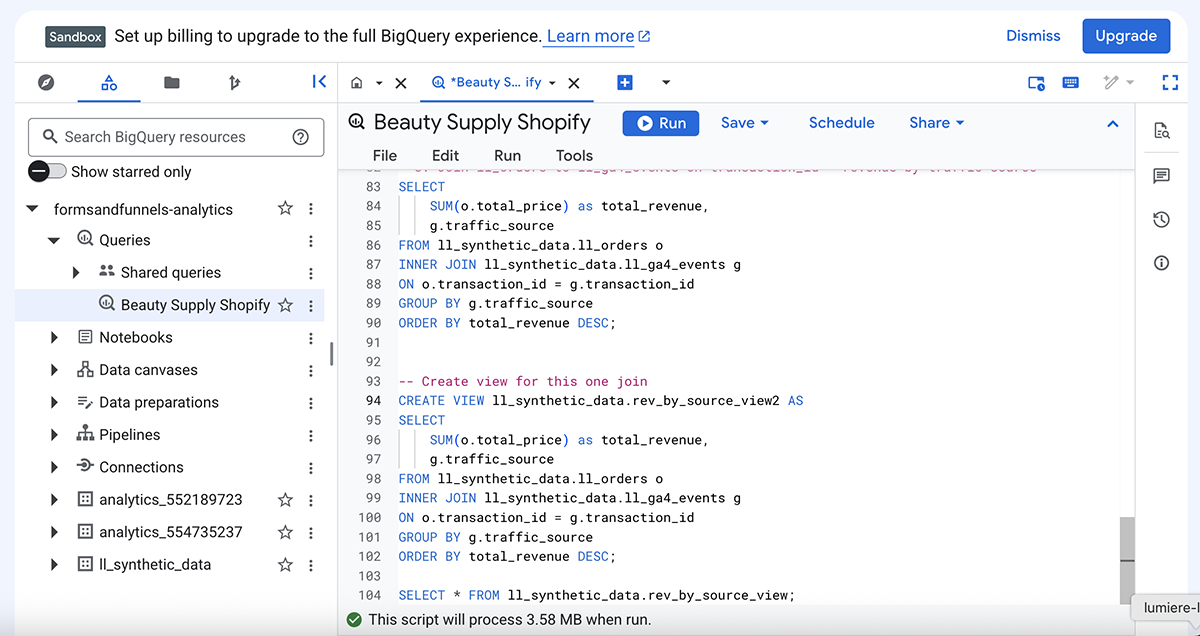
Task: Star the ll_synthetic_data dataset
Action: [285, 565]
